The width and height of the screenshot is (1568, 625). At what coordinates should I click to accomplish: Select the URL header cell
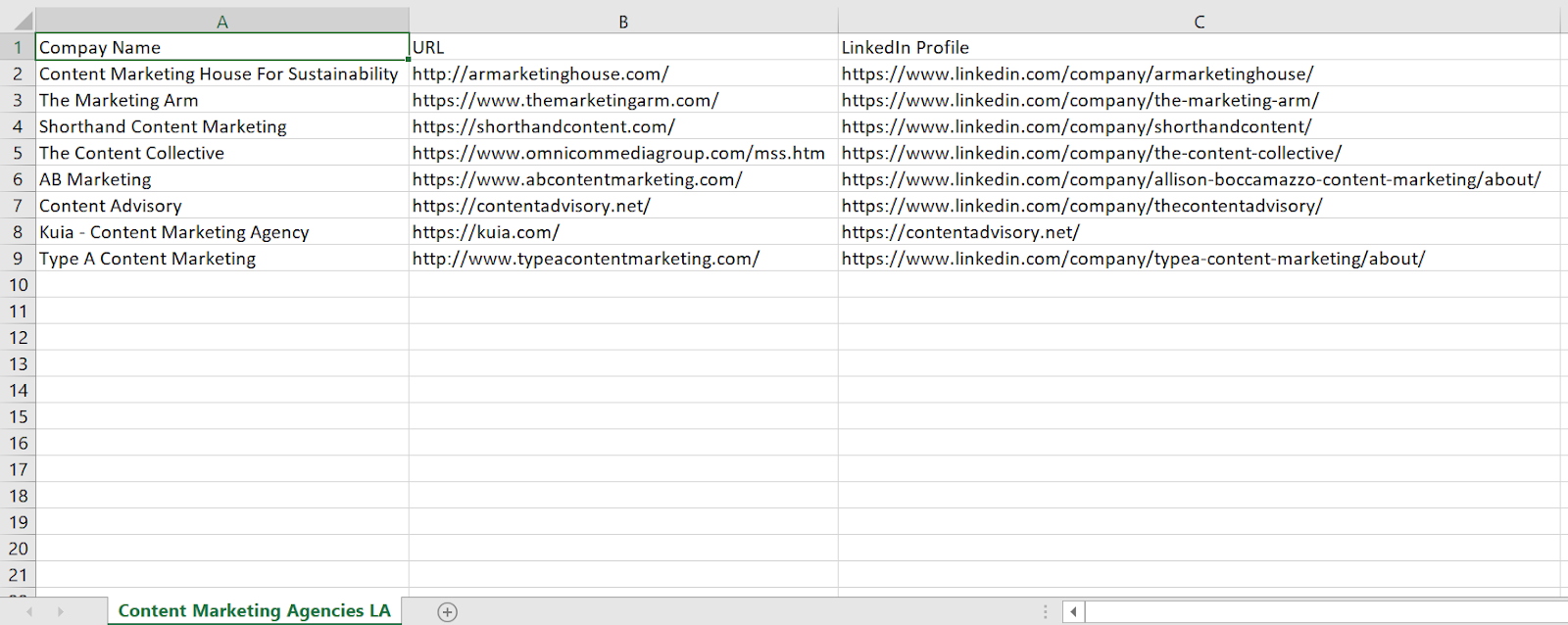(623, 47)
